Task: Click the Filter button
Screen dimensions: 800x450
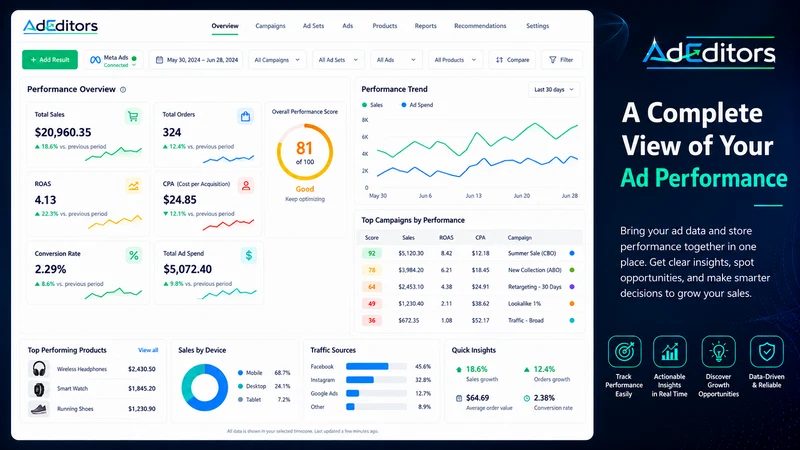Action: pyautogui.click(x=561, y=60)
